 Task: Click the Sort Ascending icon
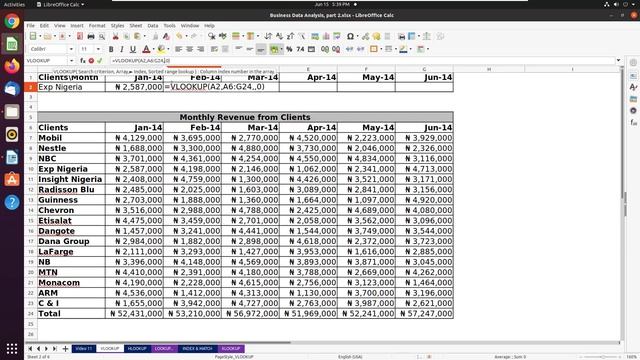pos(279,36)
